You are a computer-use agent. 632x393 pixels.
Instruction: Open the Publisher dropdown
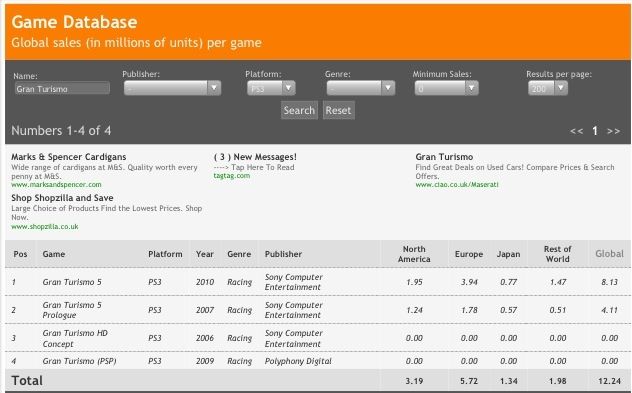[173, 88]
